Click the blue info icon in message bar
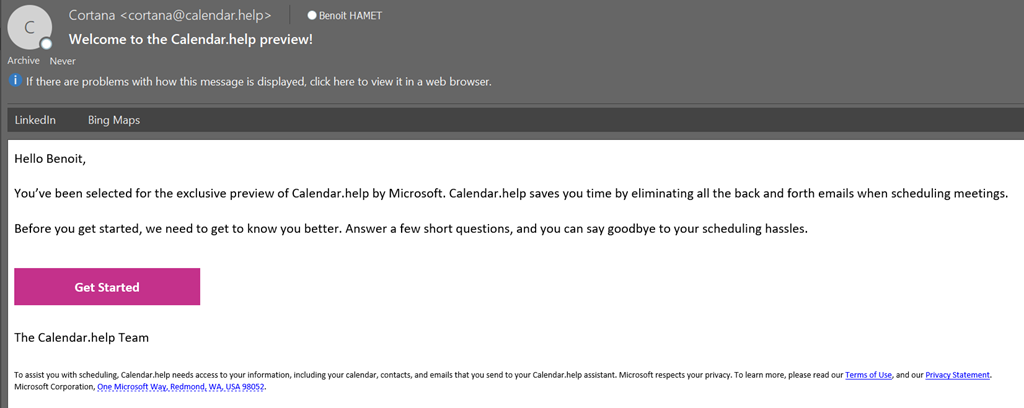Image resolution: width=1024 pixels, height=408 pixels. 15,81
